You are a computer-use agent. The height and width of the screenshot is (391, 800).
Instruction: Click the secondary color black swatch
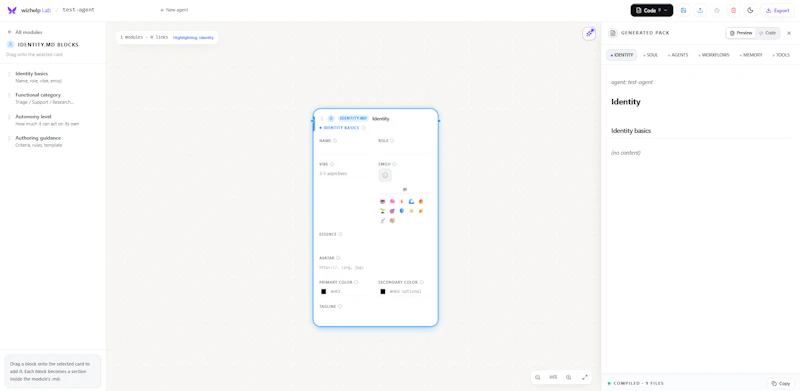pyautogui.click(x=383, y=291)
